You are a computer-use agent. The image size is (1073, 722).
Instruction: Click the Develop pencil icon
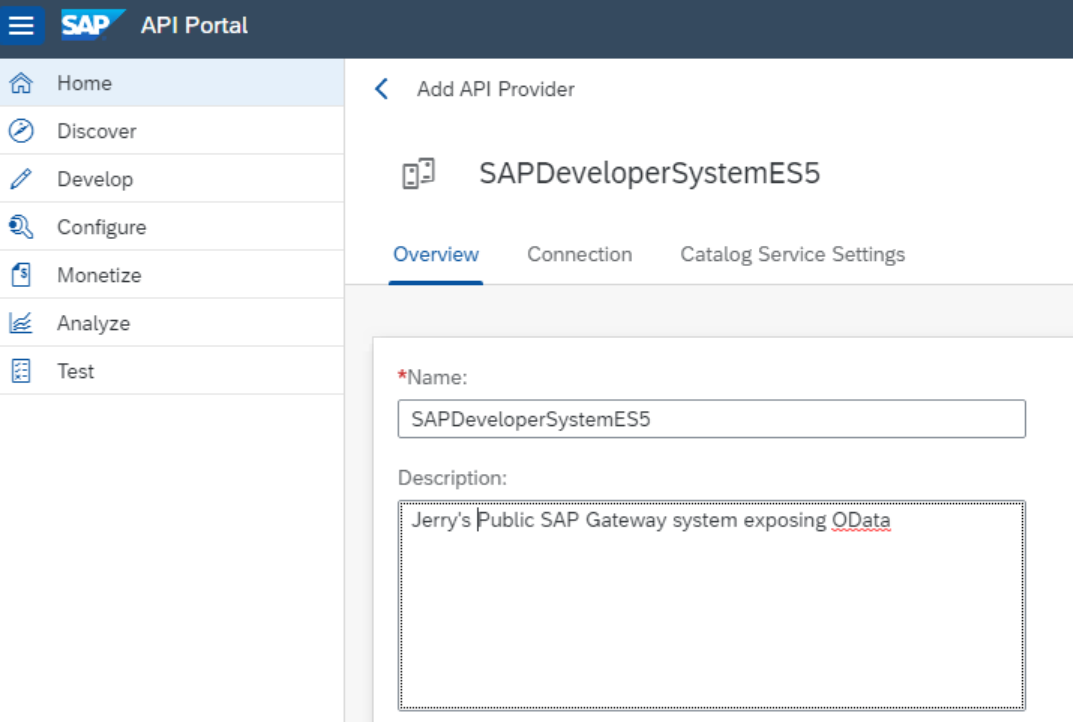pyautogui.click(x=21, y=179)
